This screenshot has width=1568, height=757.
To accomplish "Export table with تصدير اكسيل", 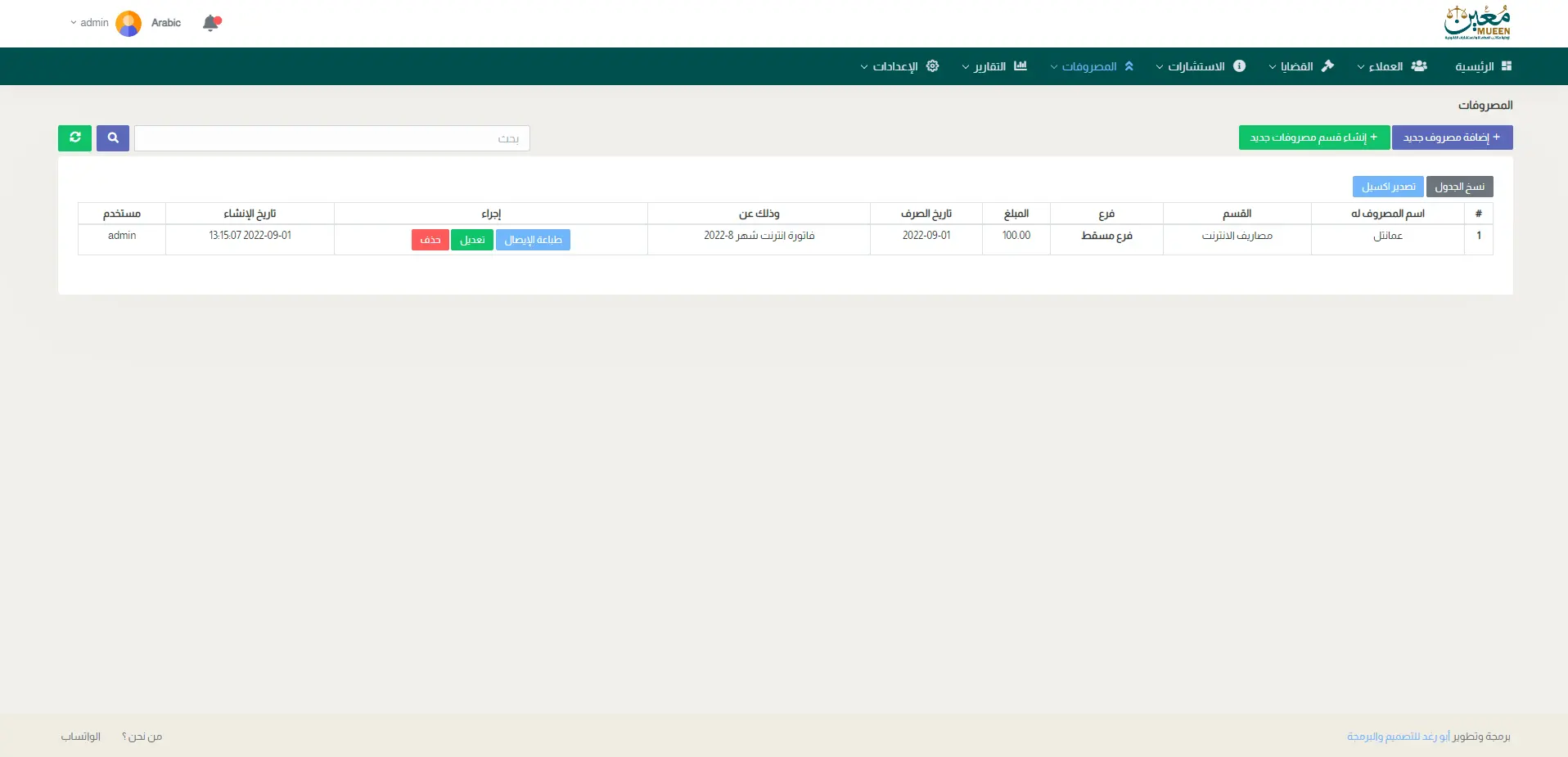I will pos(1388,187).
